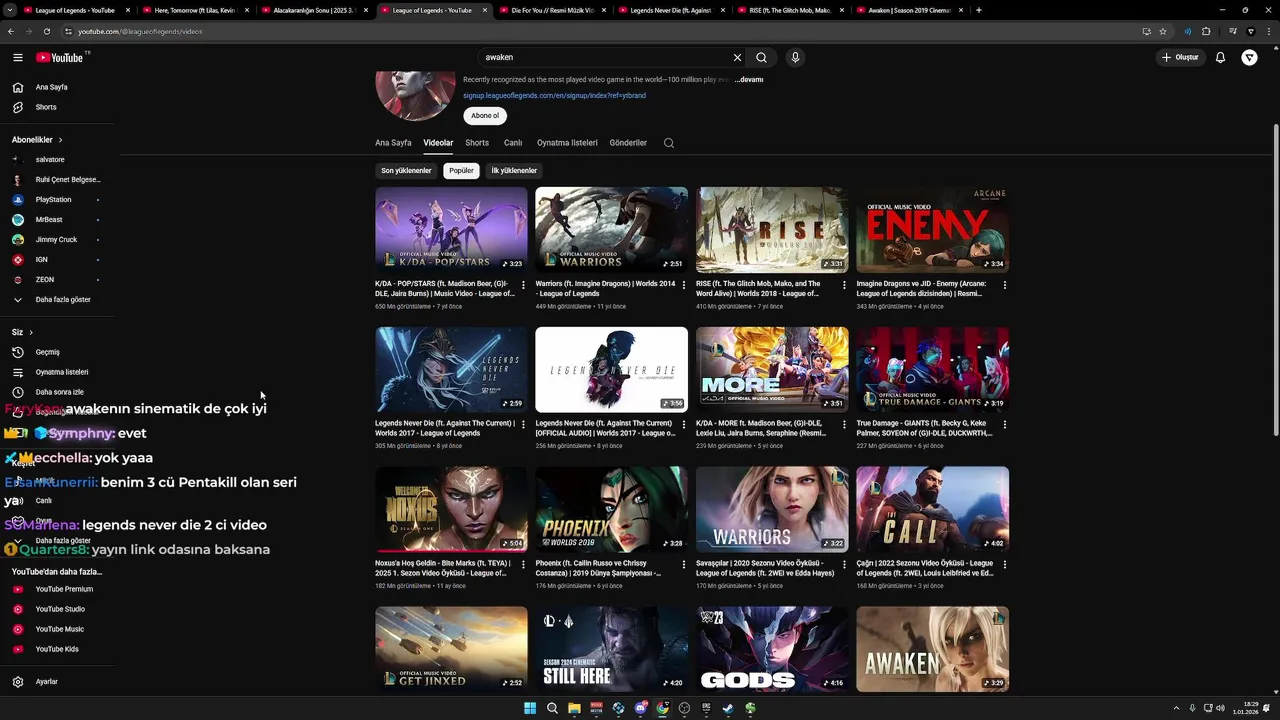
Task: Open Windows taskbar search
Action: (x=552, y=708)
